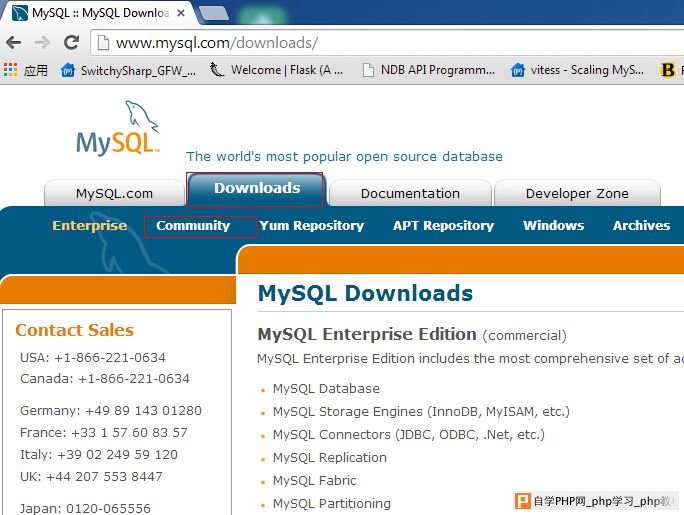Go to the Community submenu item

(x=193, y=225)
